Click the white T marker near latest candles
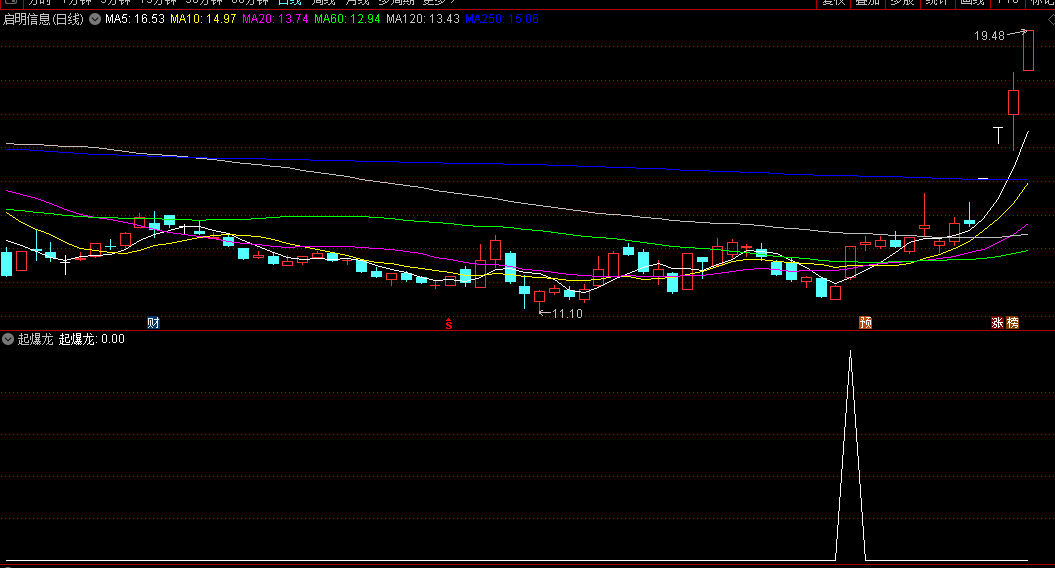Viewport: 1055px width, 568px height. [x=998, y=135]
